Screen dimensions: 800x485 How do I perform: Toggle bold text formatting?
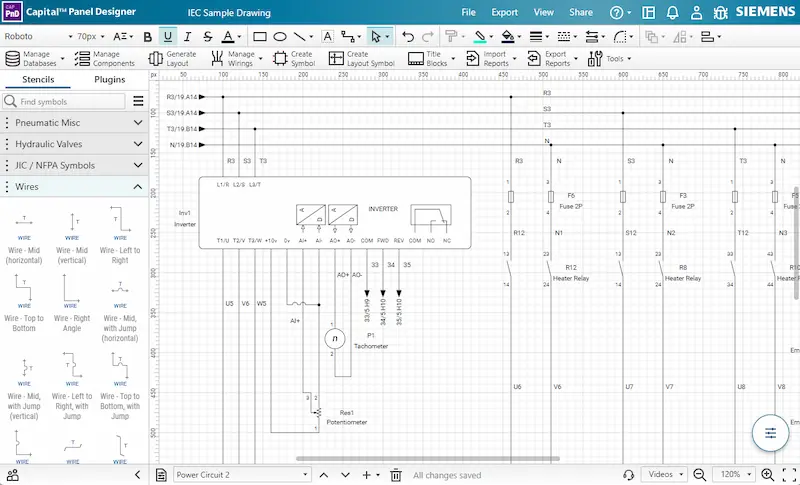click(148, 36)
